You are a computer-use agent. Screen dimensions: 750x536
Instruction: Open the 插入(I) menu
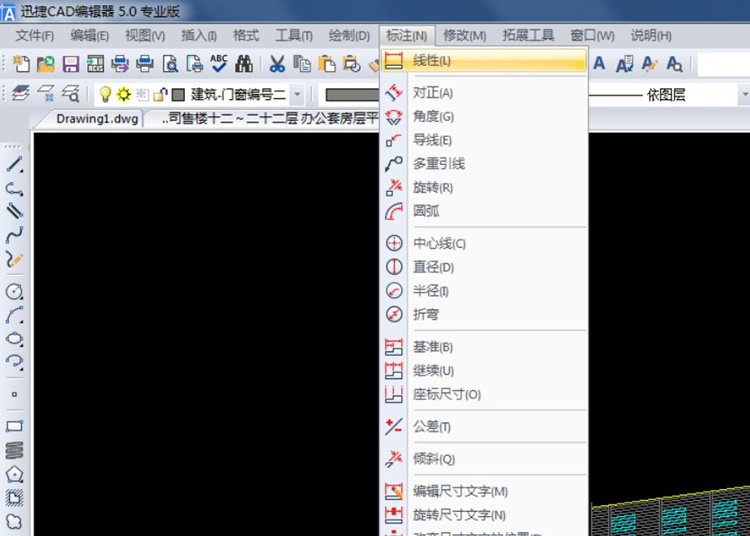click(199, 35)
